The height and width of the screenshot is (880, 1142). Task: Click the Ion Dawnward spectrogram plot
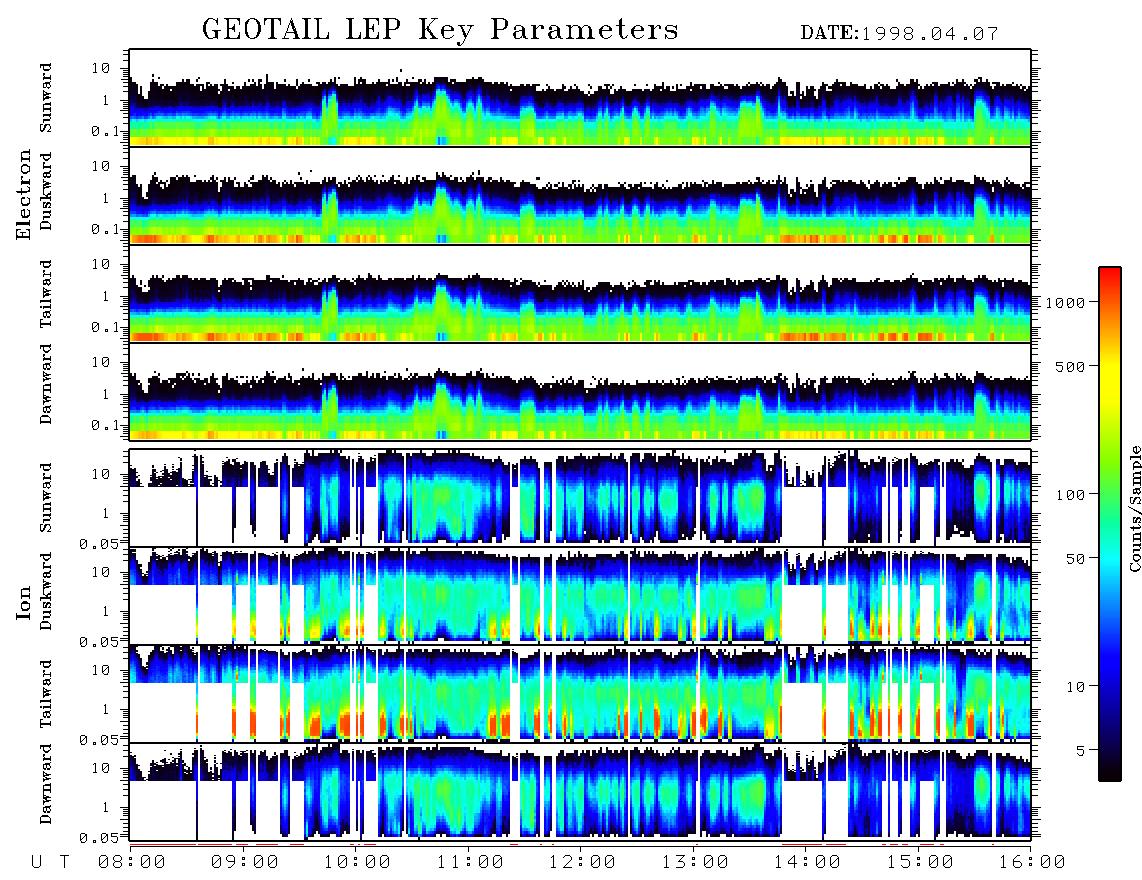[580, 791]
